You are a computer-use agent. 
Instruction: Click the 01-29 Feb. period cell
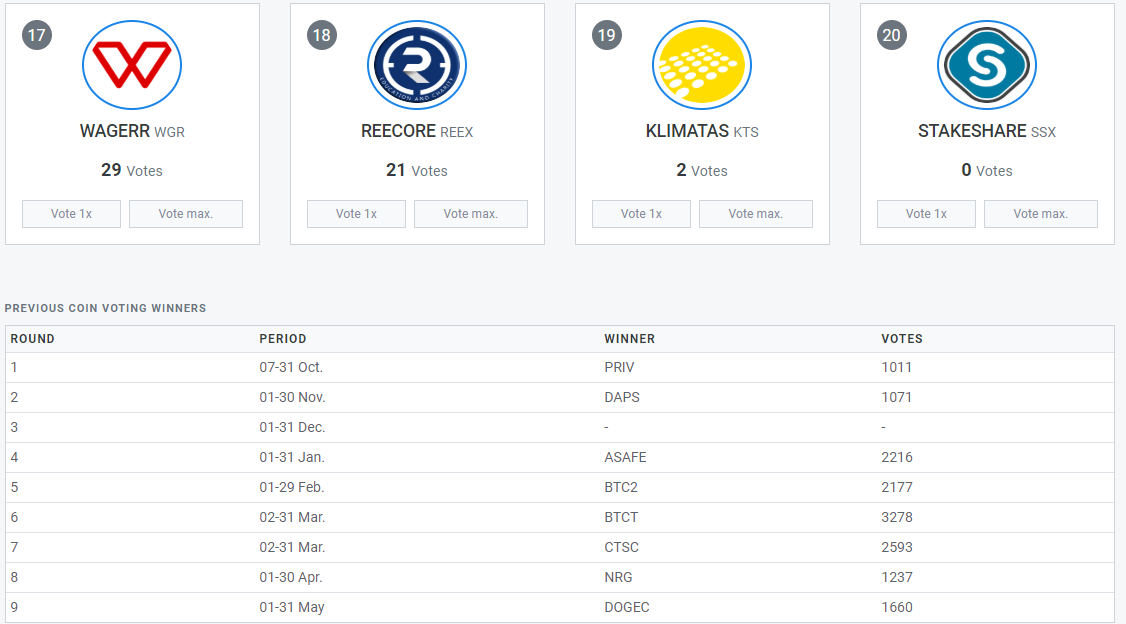292,488
